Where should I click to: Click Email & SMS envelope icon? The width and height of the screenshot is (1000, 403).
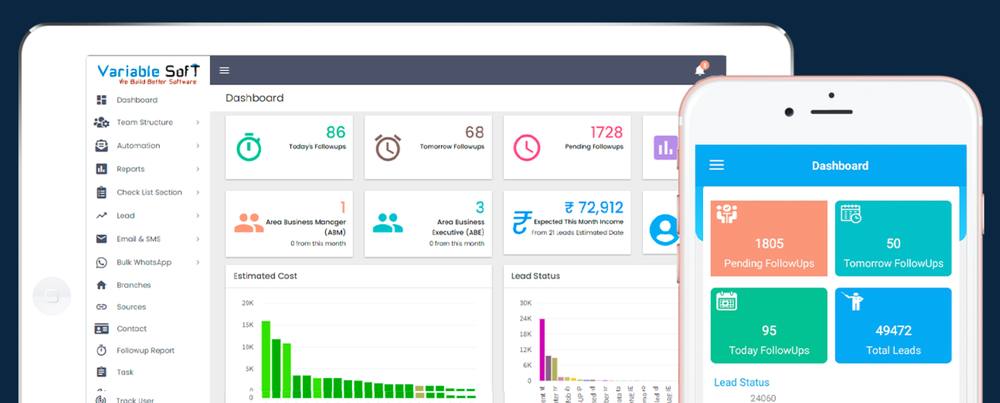[x=101, y=239]
